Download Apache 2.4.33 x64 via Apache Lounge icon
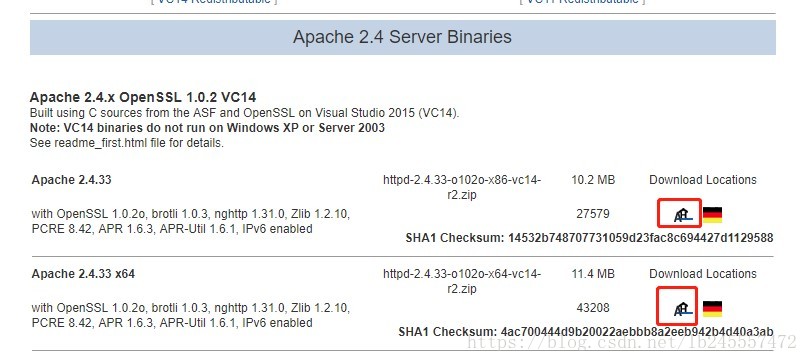Viewport: 808px width, 362px height. pyautogui.click(x=684, y=309)
